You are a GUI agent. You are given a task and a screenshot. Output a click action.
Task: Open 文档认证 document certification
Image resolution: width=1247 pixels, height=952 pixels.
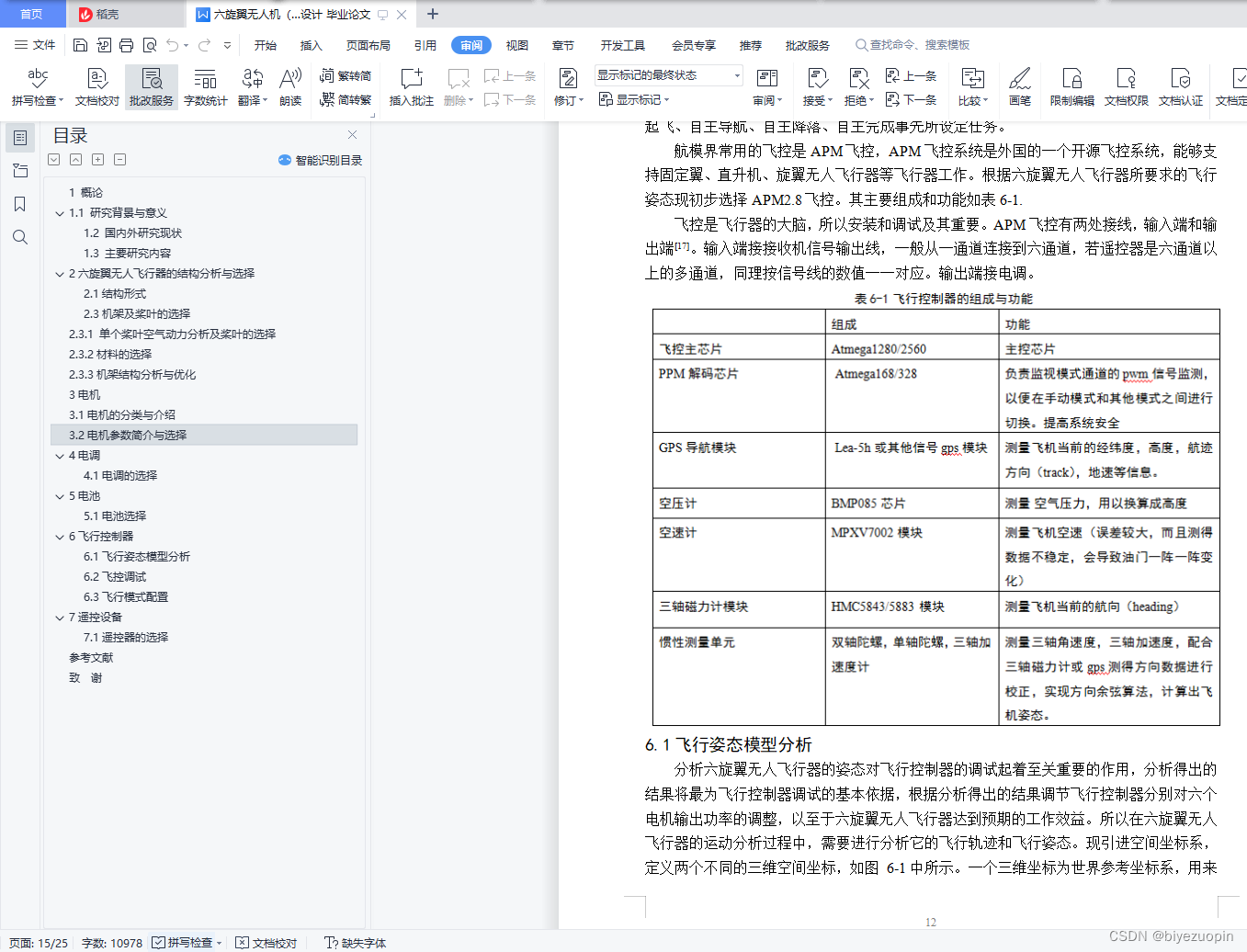[x=1180, y=87]
